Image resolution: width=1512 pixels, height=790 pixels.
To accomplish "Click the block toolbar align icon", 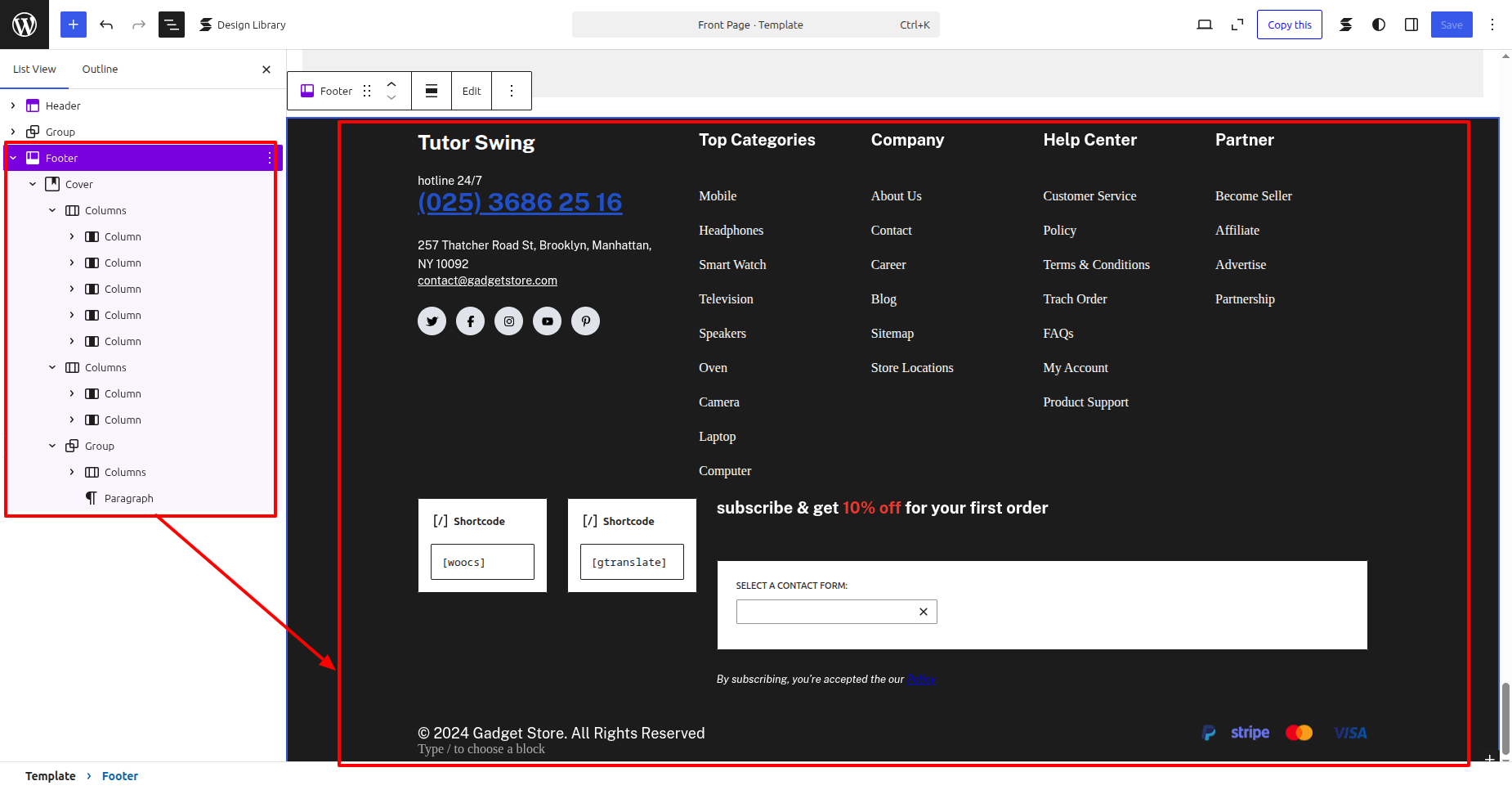I will pyautogui.click(x=432, y=91).
